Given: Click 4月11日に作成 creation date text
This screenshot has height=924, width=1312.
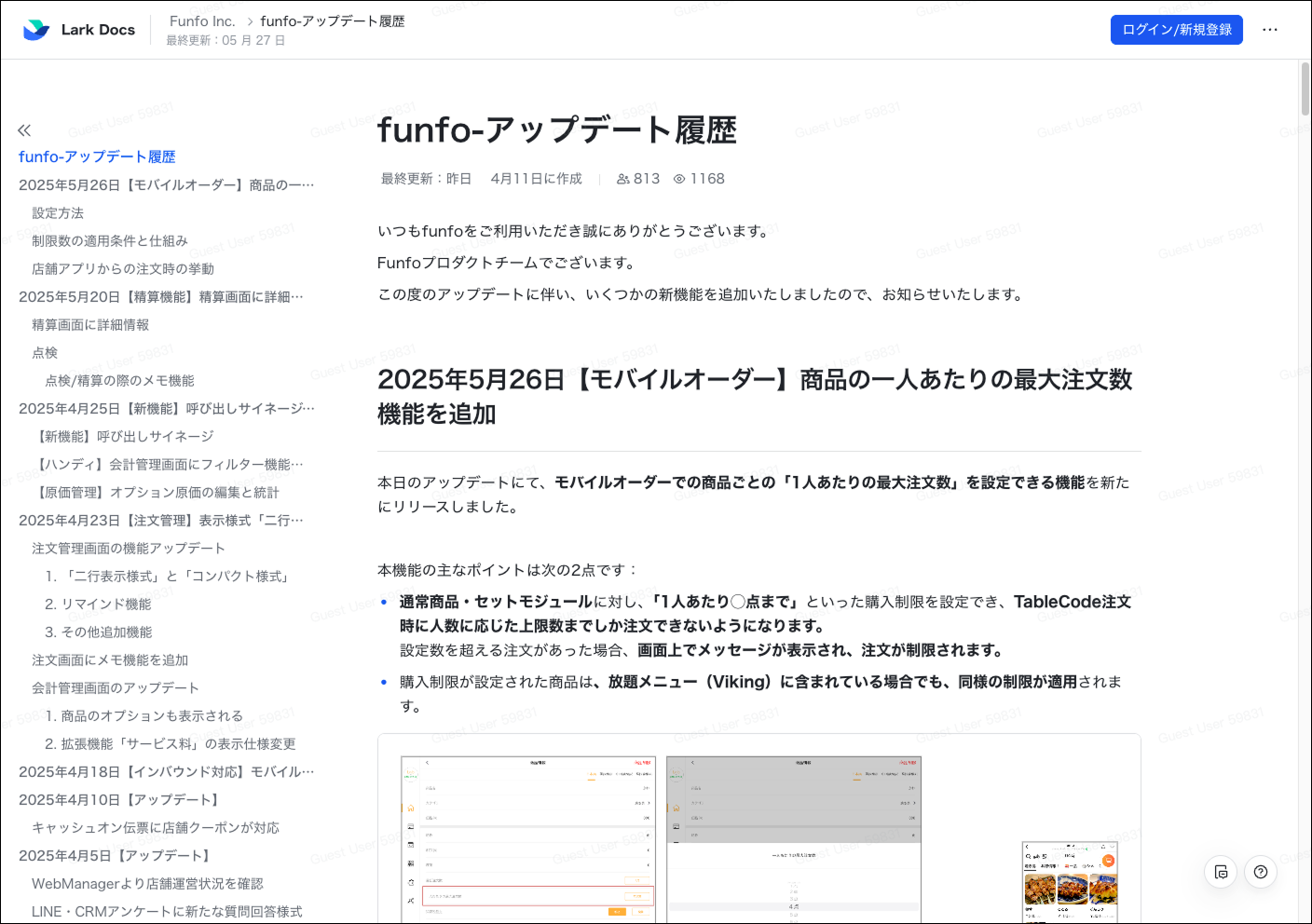Looking at the screenshot, I should coord(536,179).
